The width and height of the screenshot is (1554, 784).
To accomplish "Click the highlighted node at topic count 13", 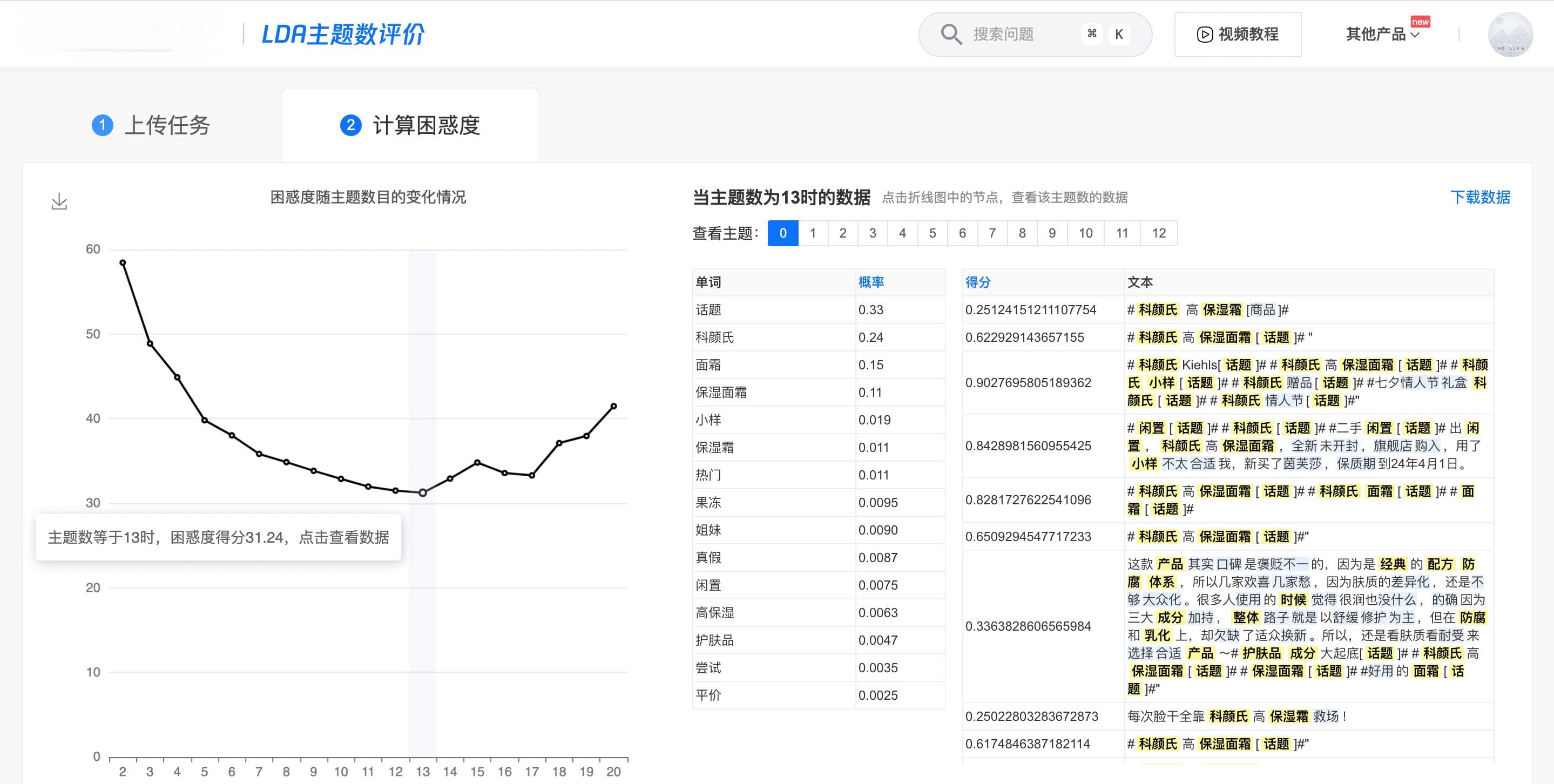I will (423, 493).
